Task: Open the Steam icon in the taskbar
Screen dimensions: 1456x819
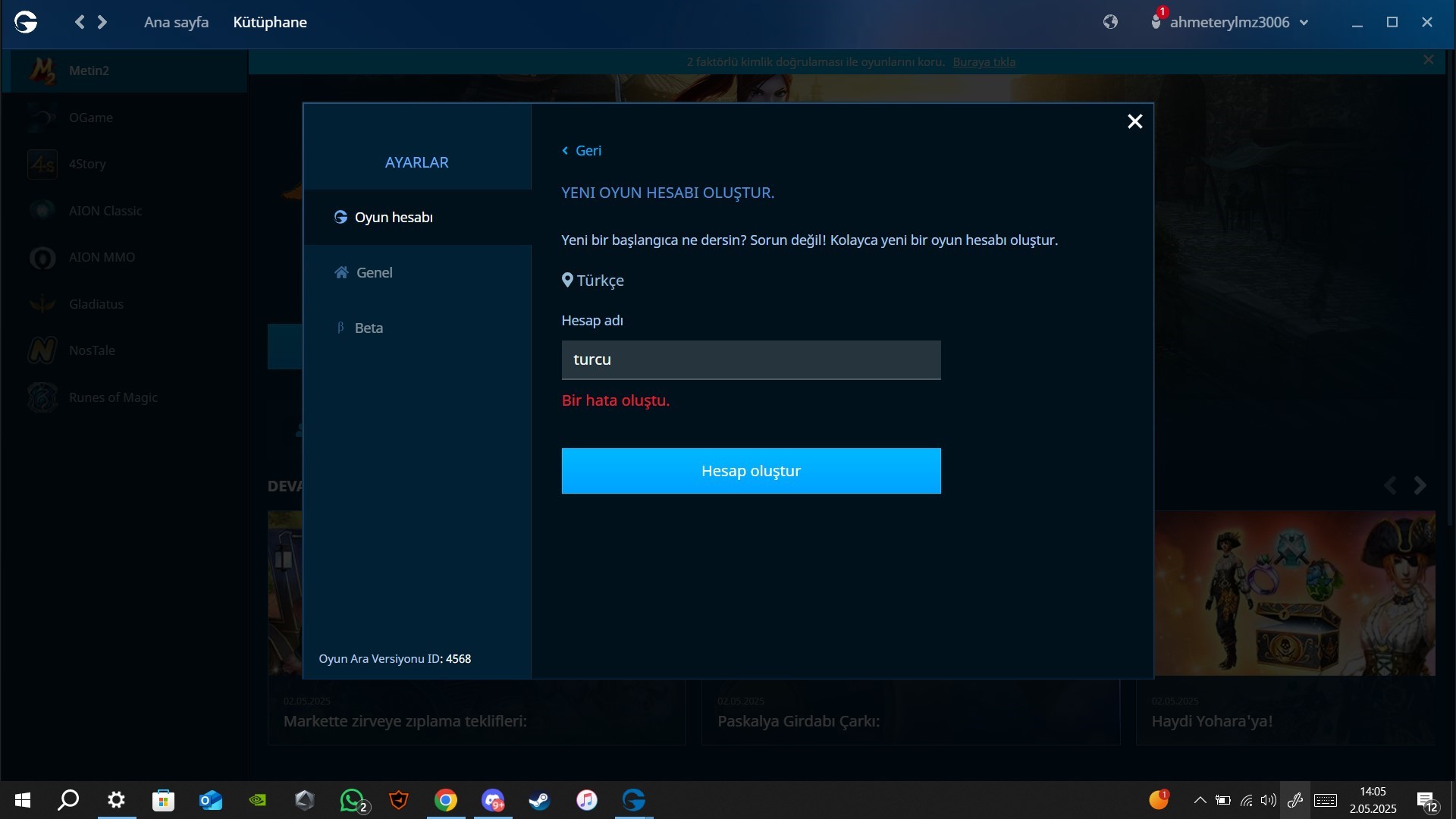Action: pyautogui.click(x=539, y=800)
